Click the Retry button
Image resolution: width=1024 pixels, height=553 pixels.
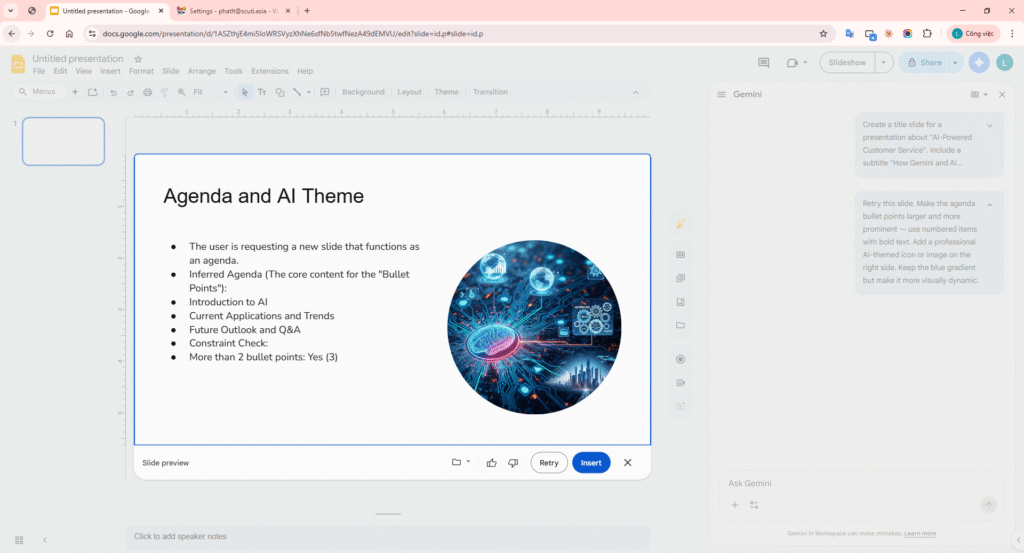coord(549,463)
